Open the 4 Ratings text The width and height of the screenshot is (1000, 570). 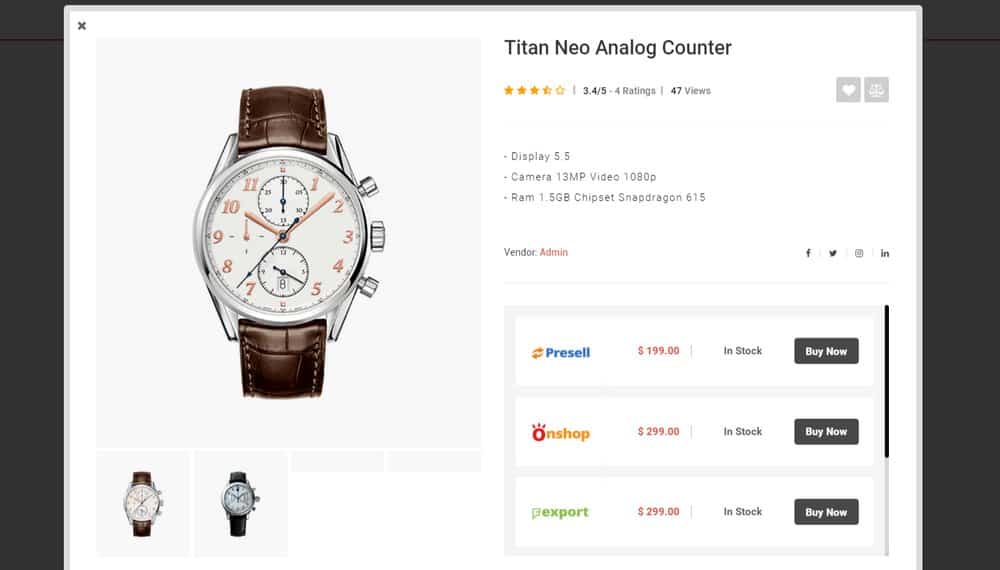pos(635,91)
